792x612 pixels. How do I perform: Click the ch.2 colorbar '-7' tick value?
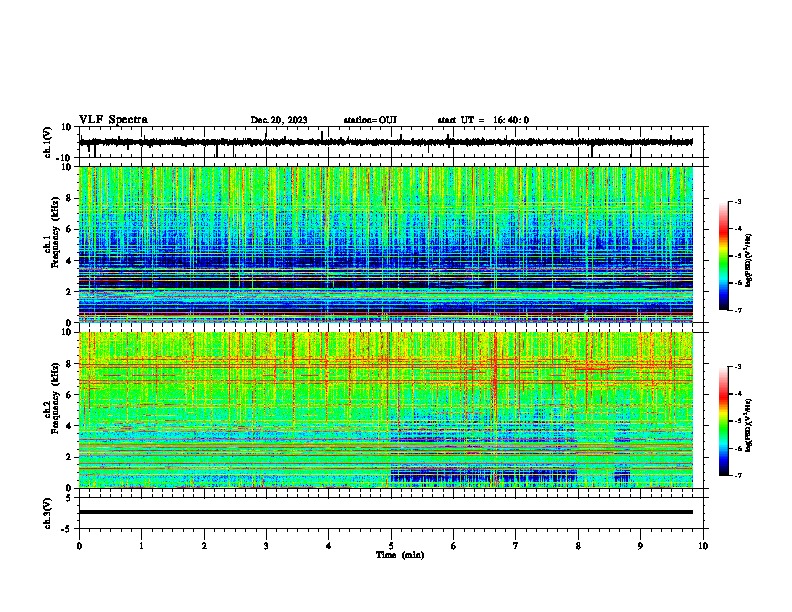coord(737,476)
